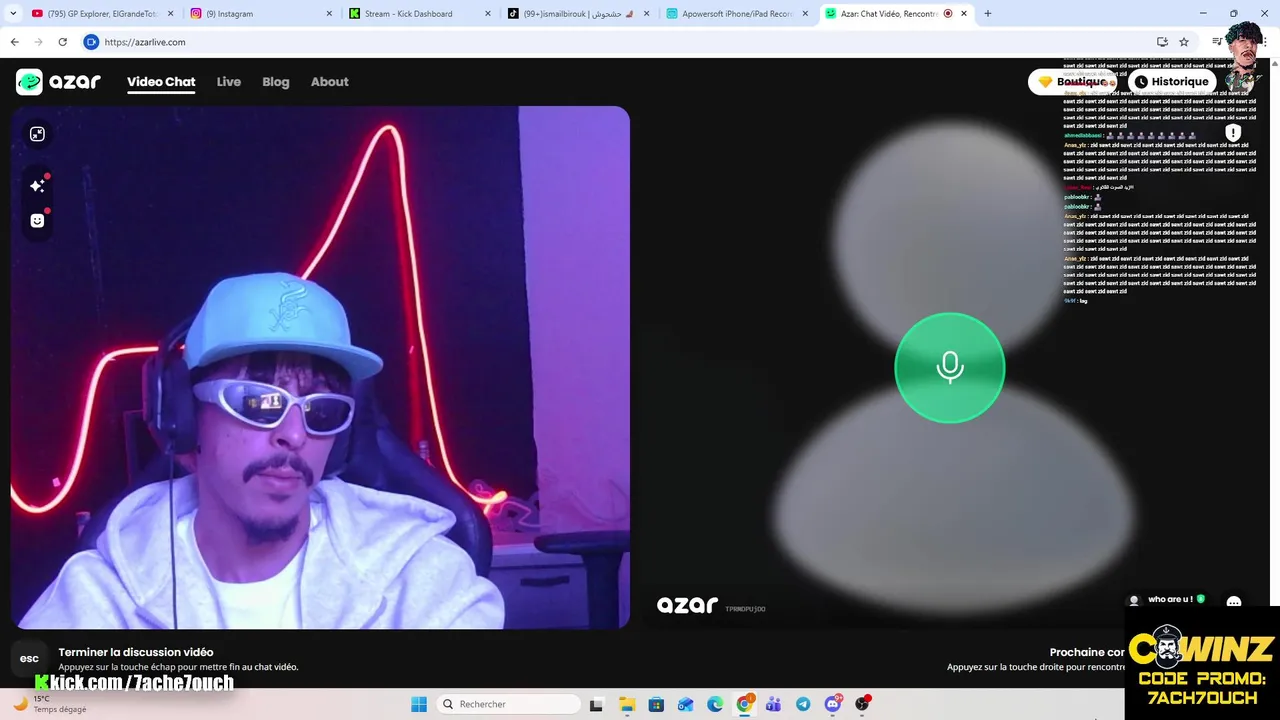Close the Kick Dashboard tab
The width and height of the screenshot is (1280, 720).
click(488, 14)
